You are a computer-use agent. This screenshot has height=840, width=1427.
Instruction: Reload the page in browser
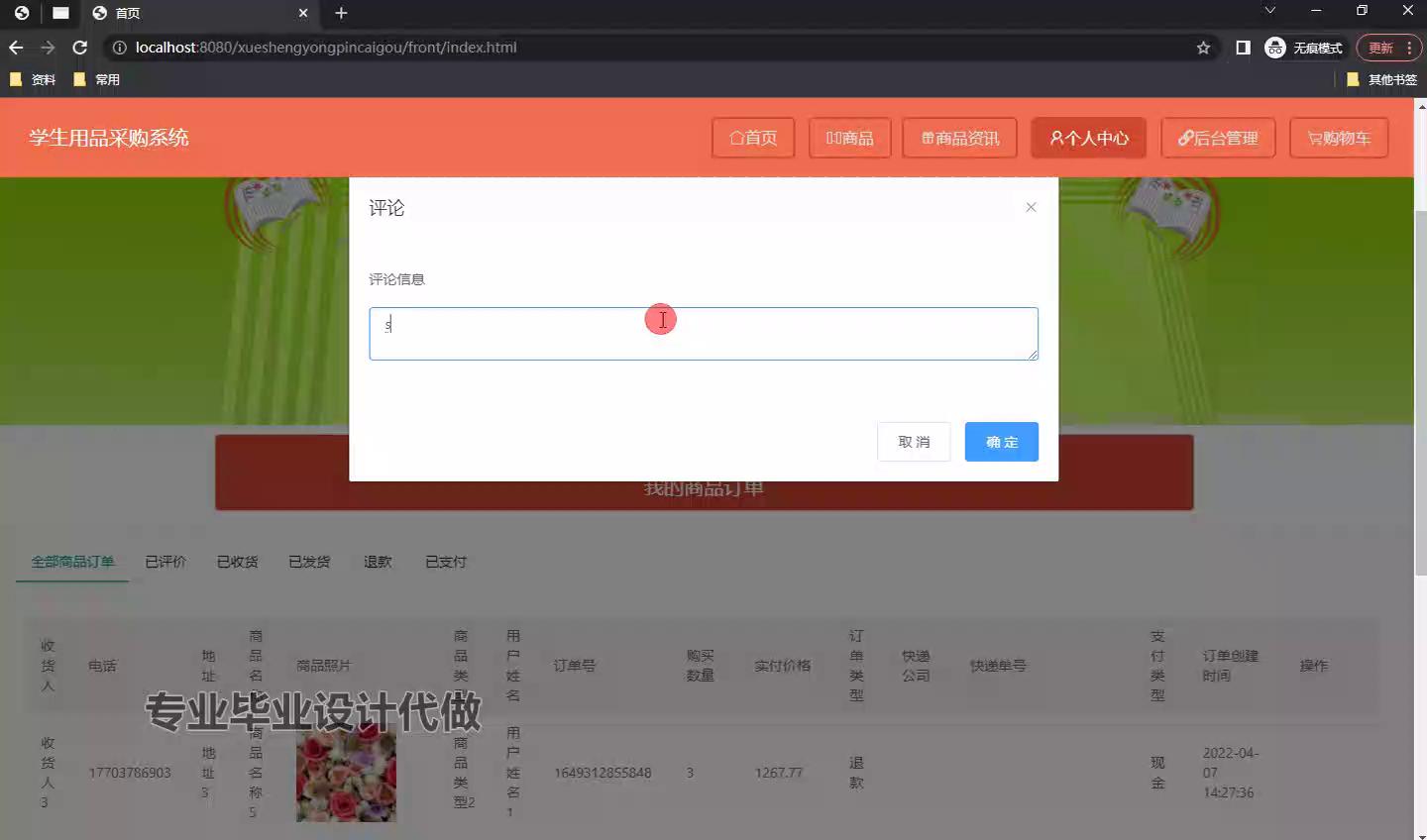point(80,48)
